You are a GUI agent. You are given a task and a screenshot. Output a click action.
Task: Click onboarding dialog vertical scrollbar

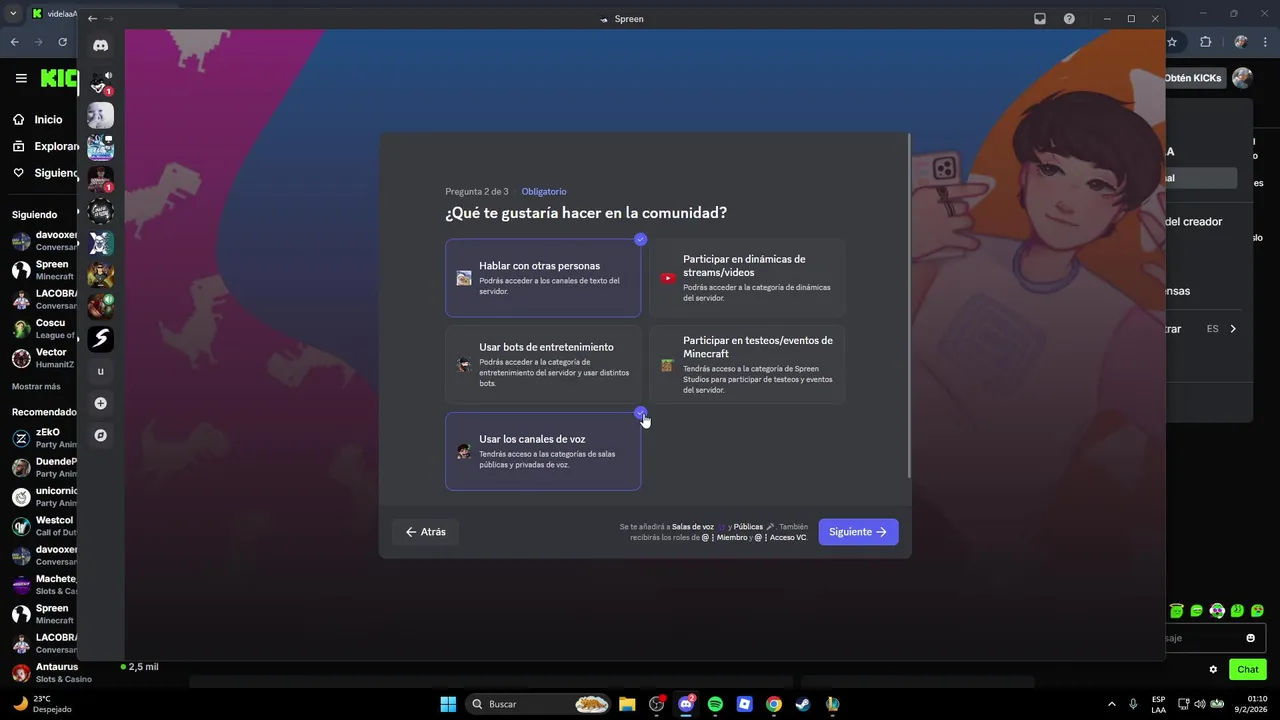click(908, 306)
